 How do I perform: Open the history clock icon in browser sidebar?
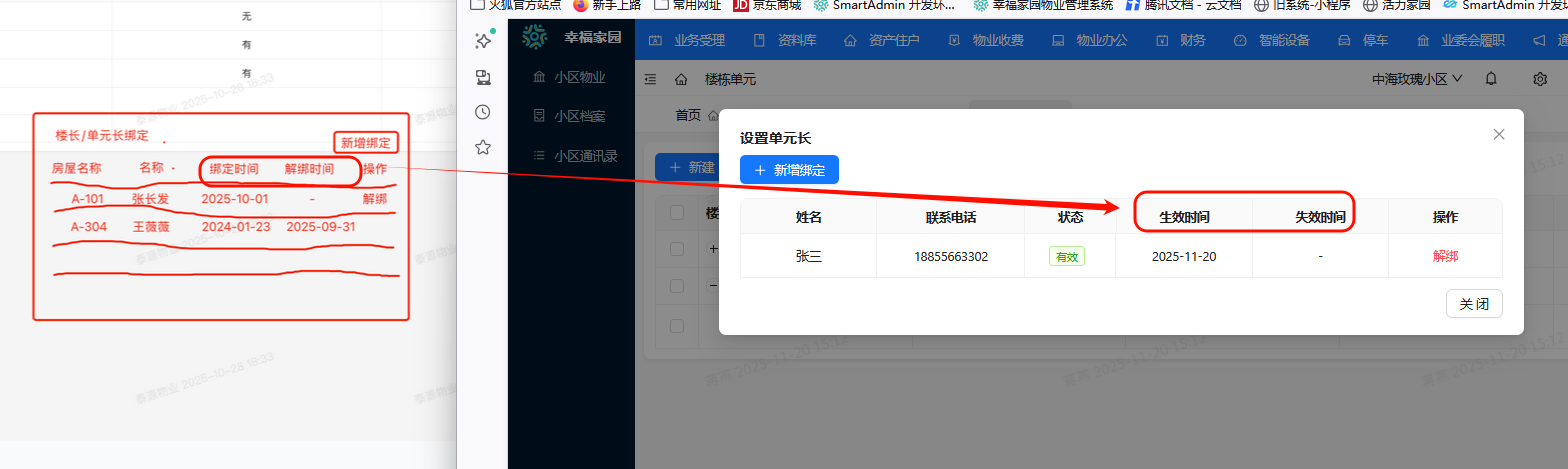click(483, 112)
